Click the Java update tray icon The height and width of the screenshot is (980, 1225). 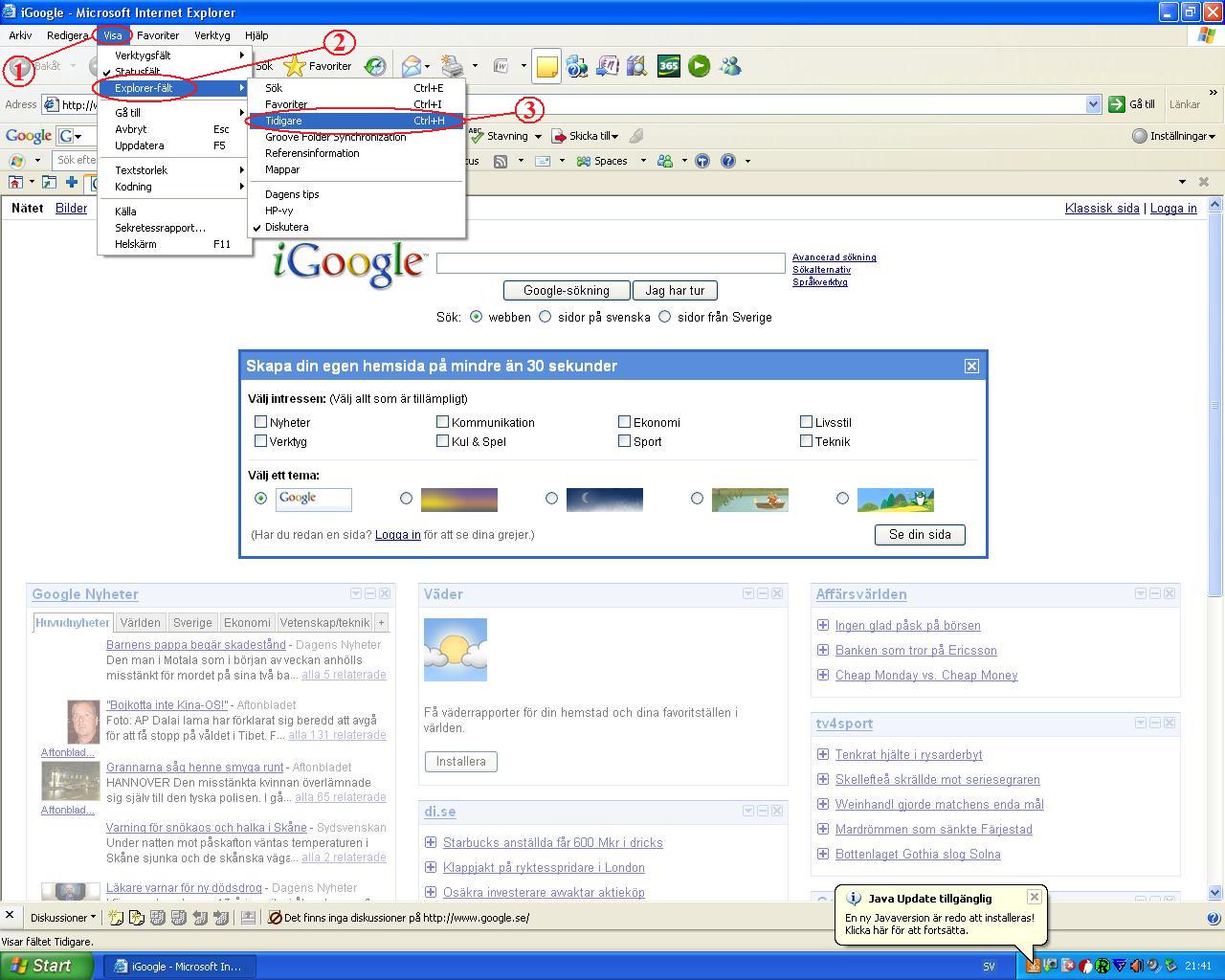coord(1034,966)
